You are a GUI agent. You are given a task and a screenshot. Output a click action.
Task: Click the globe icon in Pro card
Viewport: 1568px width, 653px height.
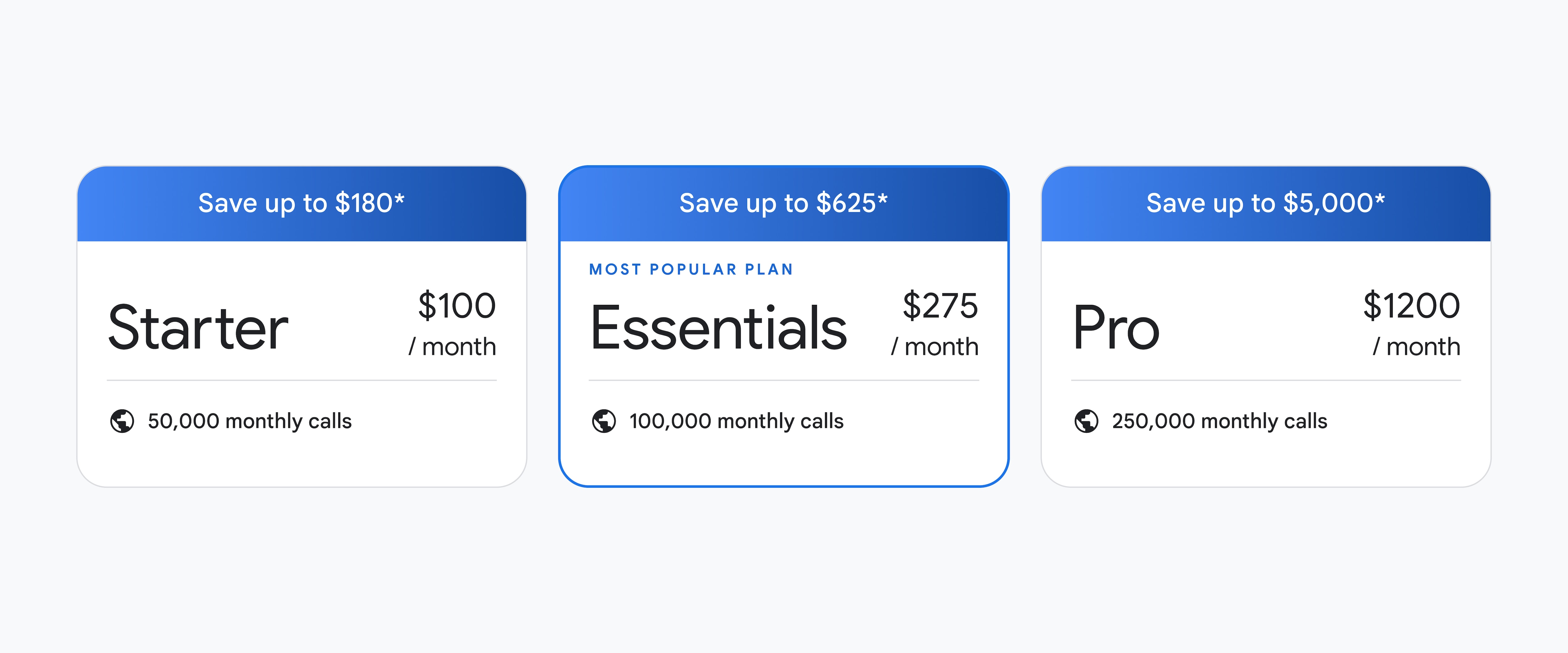pos(1086,420)
